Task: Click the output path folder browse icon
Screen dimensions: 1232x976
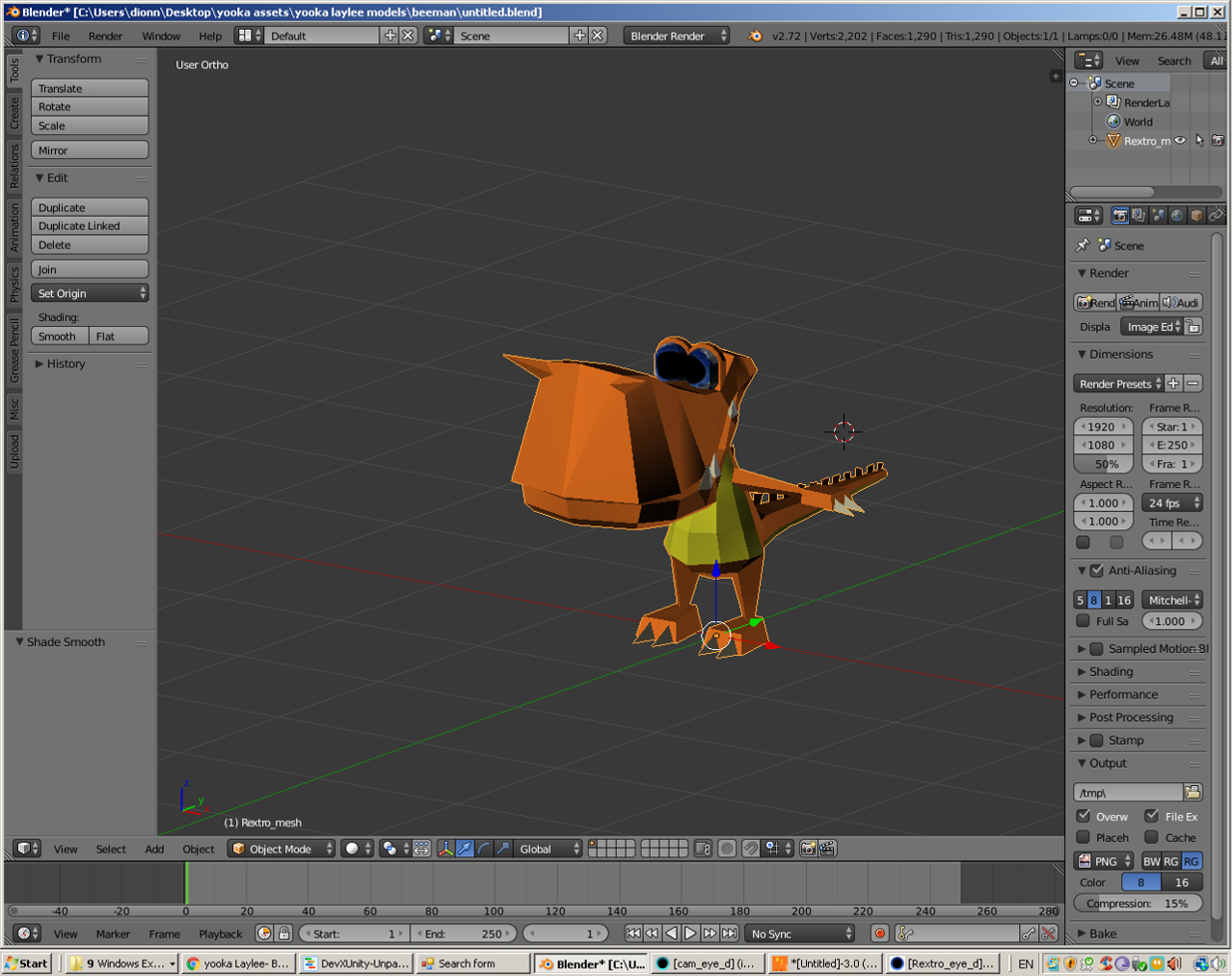Action: [1192, 793]
